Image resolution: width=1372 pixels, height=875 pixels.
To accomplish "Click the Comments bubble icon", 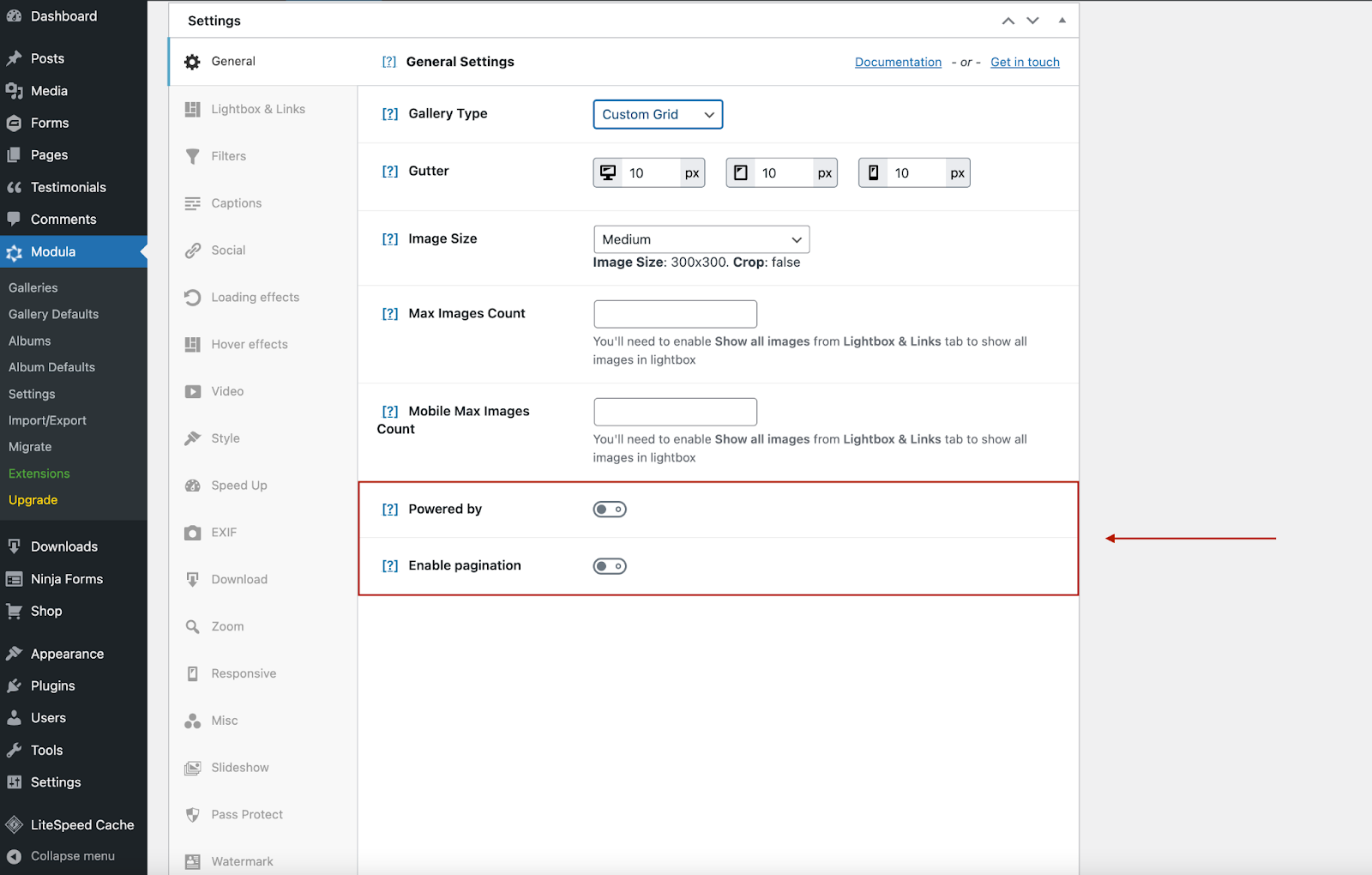I will [14, 220].
